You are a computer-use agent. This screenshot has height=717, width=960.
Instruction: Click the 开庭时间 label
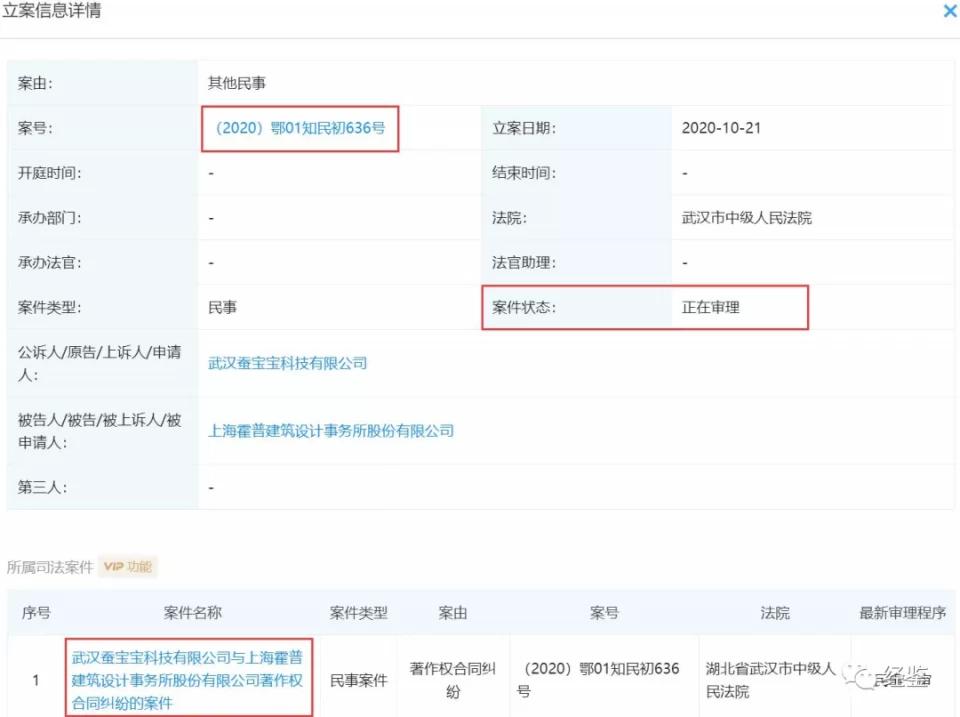tap(50, 173)
